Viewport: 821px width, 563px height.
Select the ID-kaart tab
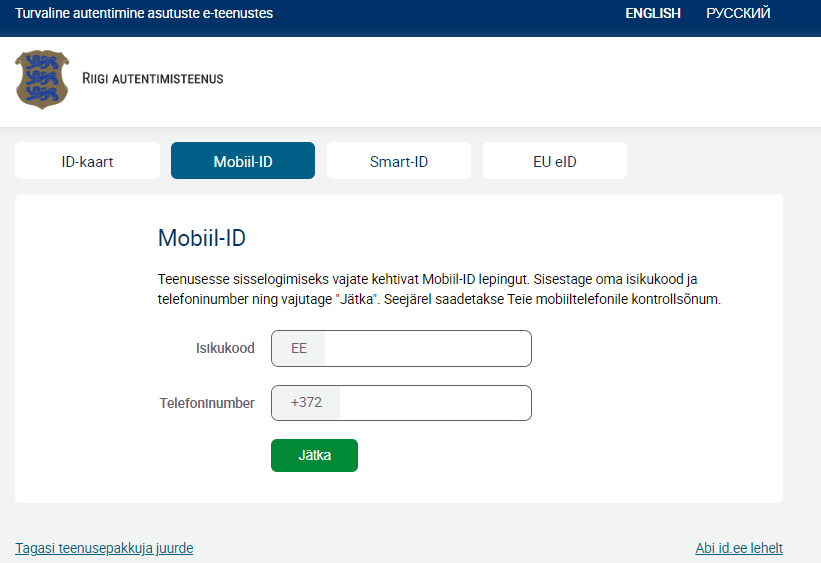pyautogui.click(x=87, y=161)
